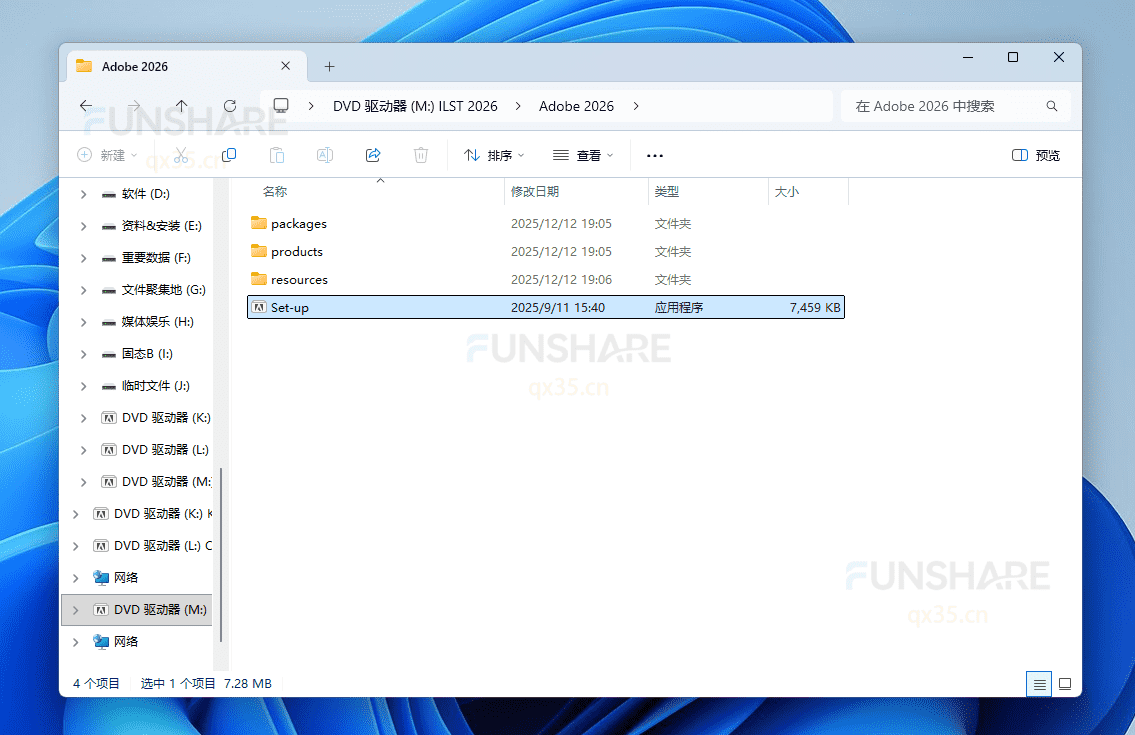The height and width of the screenshot is (735, 1135).
Task: Click the Cut scissors icon
Action: 181,155
